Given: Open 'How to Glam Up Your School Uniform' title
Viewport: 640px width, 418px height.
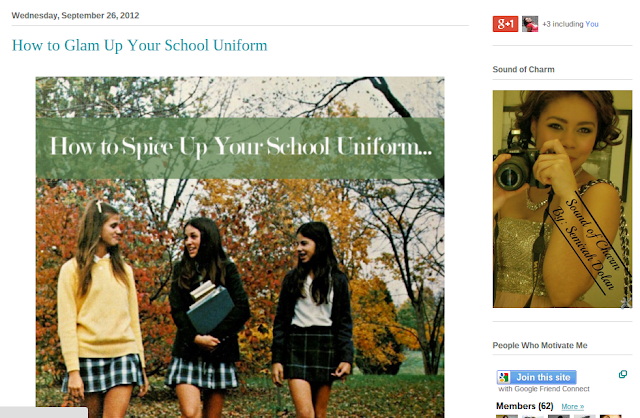Looking at the screenshot, I should click(140, 45).
